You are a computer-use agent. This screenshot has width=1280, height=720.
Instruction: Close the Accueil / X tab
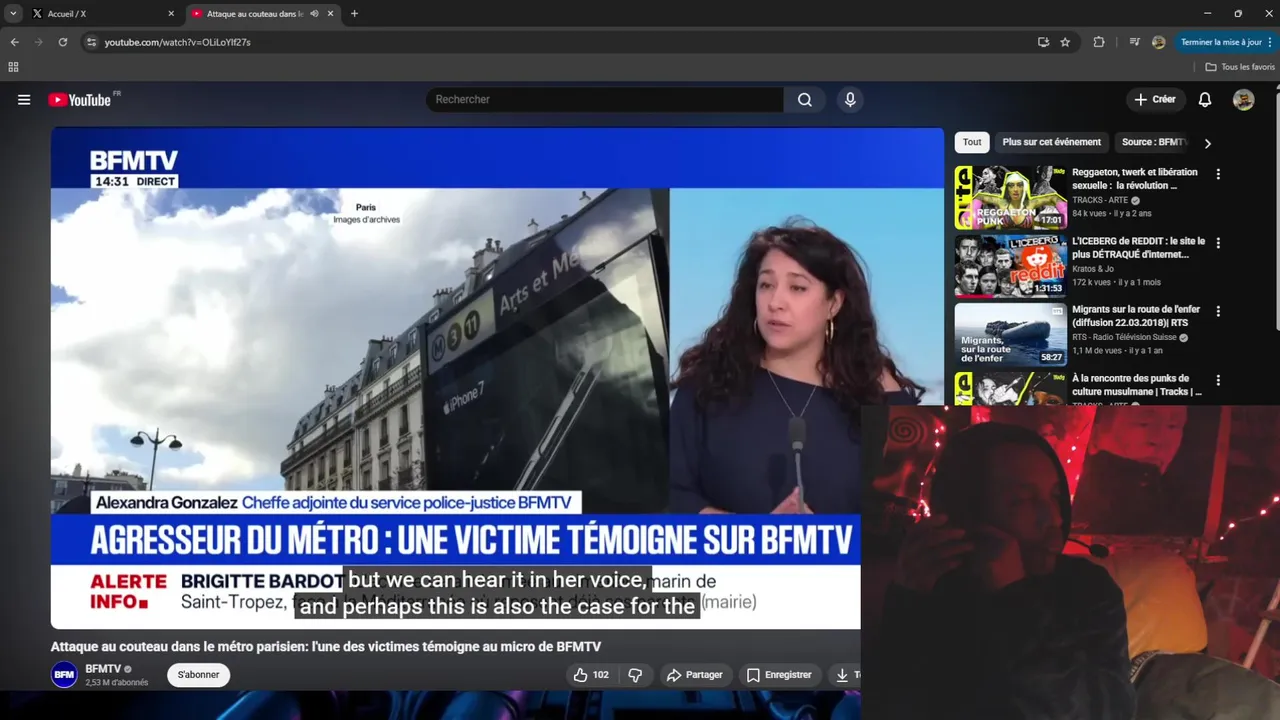pos(171,14)
